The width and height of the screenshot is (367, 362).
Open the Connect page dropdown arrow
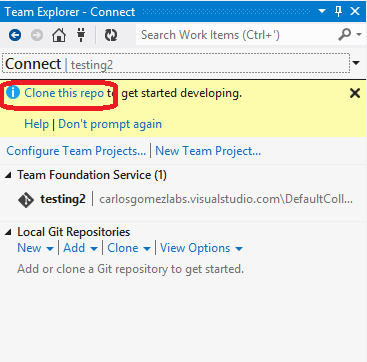[356, 63]
